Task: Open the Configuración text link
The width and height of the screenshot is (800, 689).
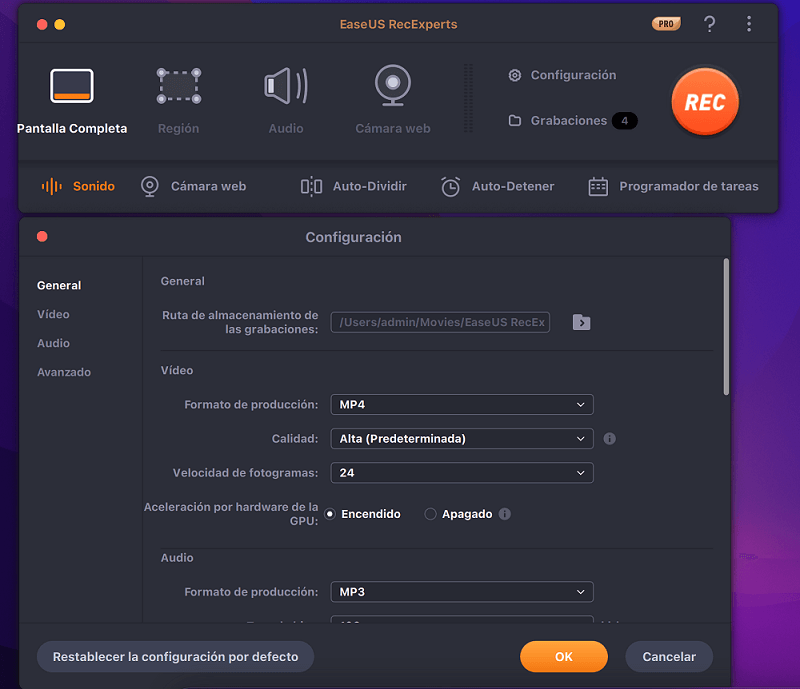Action: click(573, 76)
